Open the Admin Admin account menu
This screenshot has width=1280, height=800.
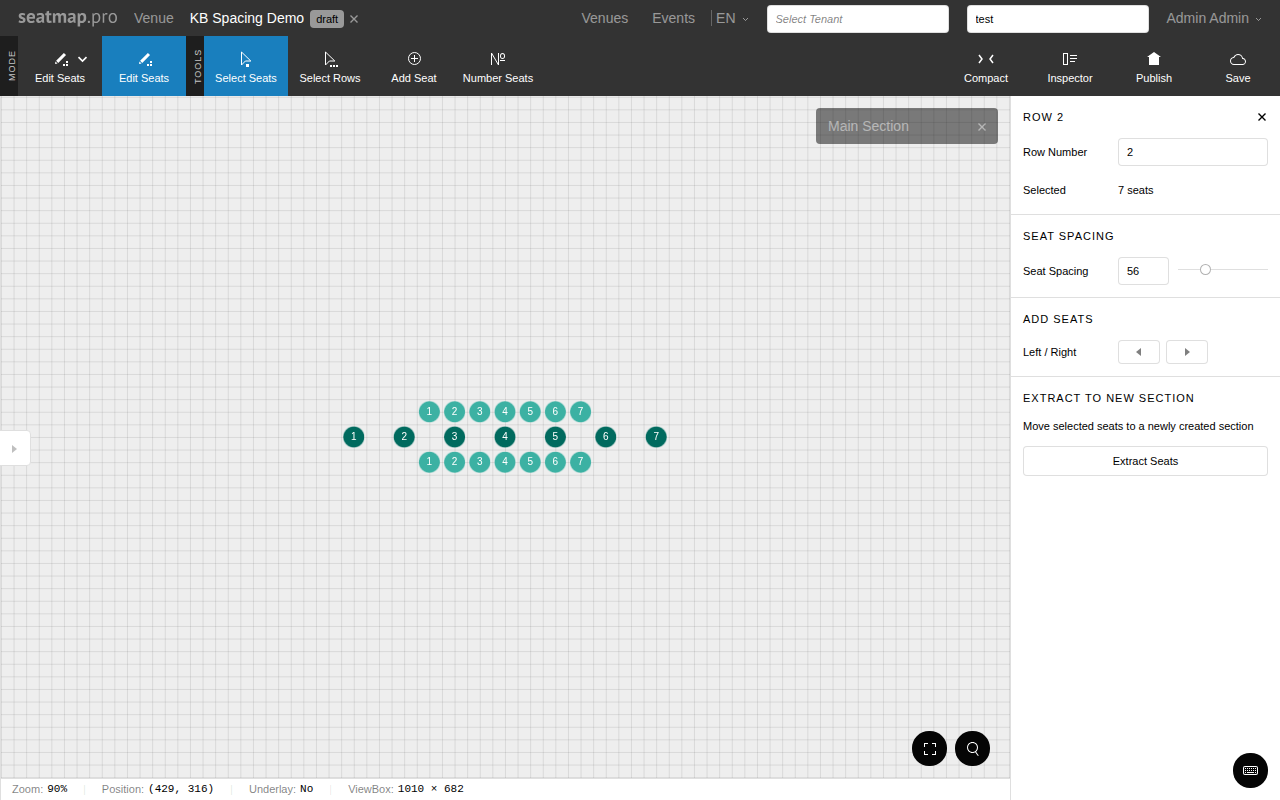(1213, 18)
